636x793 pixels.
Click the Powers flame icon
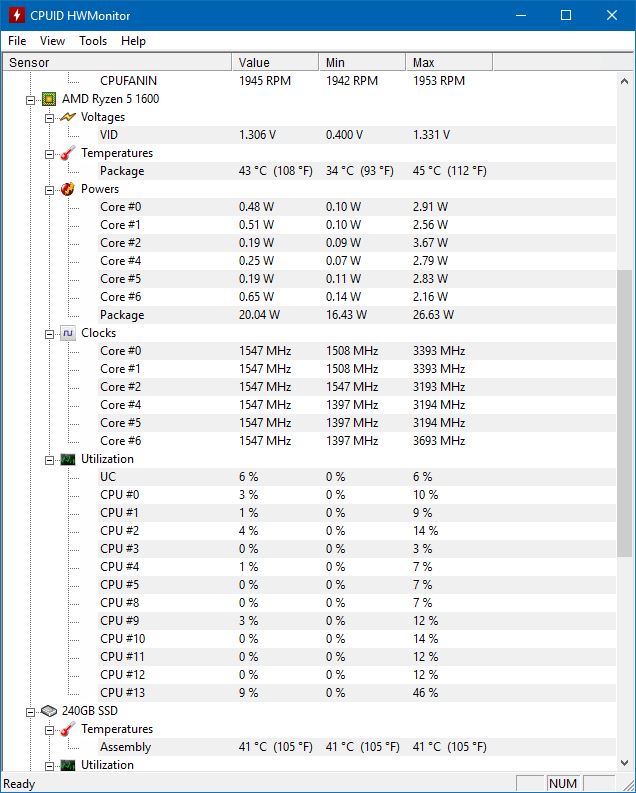click(67, 189)
